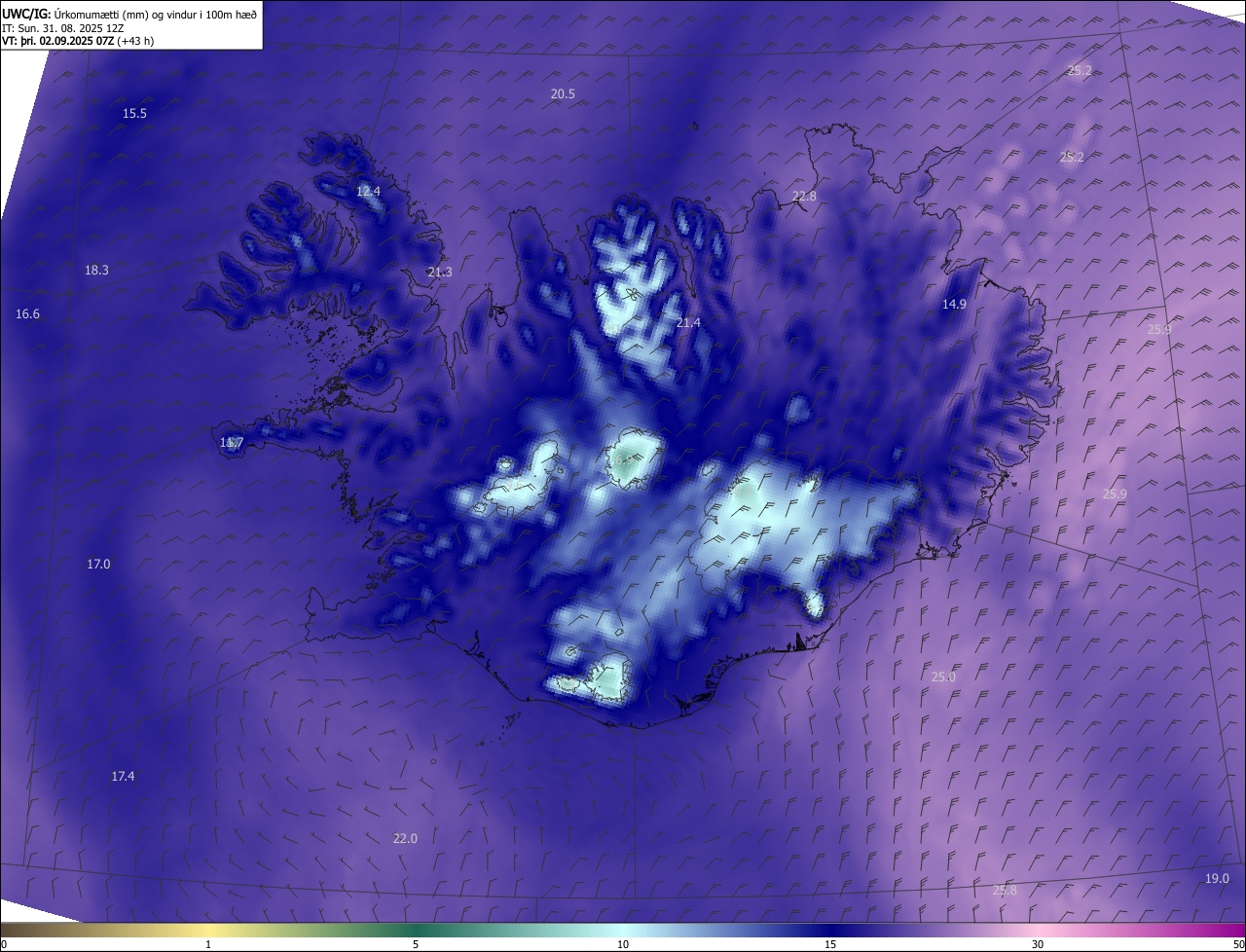The height and width of the screenshot is (952, 1246).
Task: Click the 15.5 value label
Action: click(134, 114)
